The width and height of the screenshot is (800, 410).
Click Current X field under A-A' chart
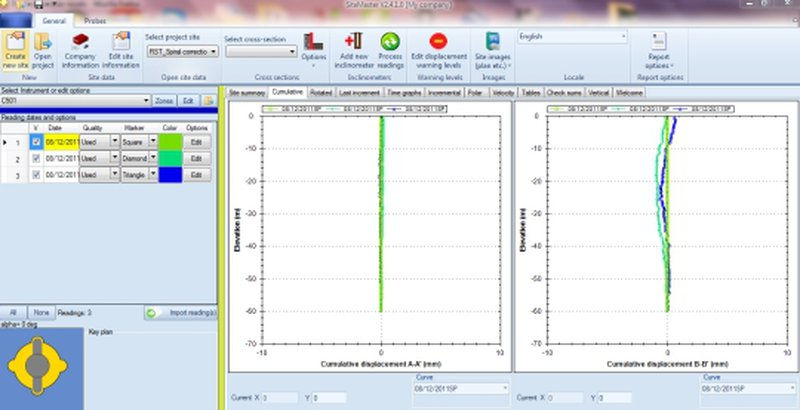[x=280, y=398]
